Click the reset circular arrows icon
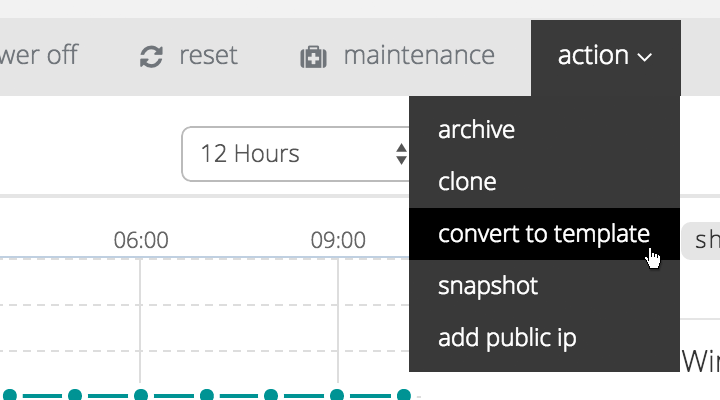This screenshot has width=720, height=400. pos(151,57)
